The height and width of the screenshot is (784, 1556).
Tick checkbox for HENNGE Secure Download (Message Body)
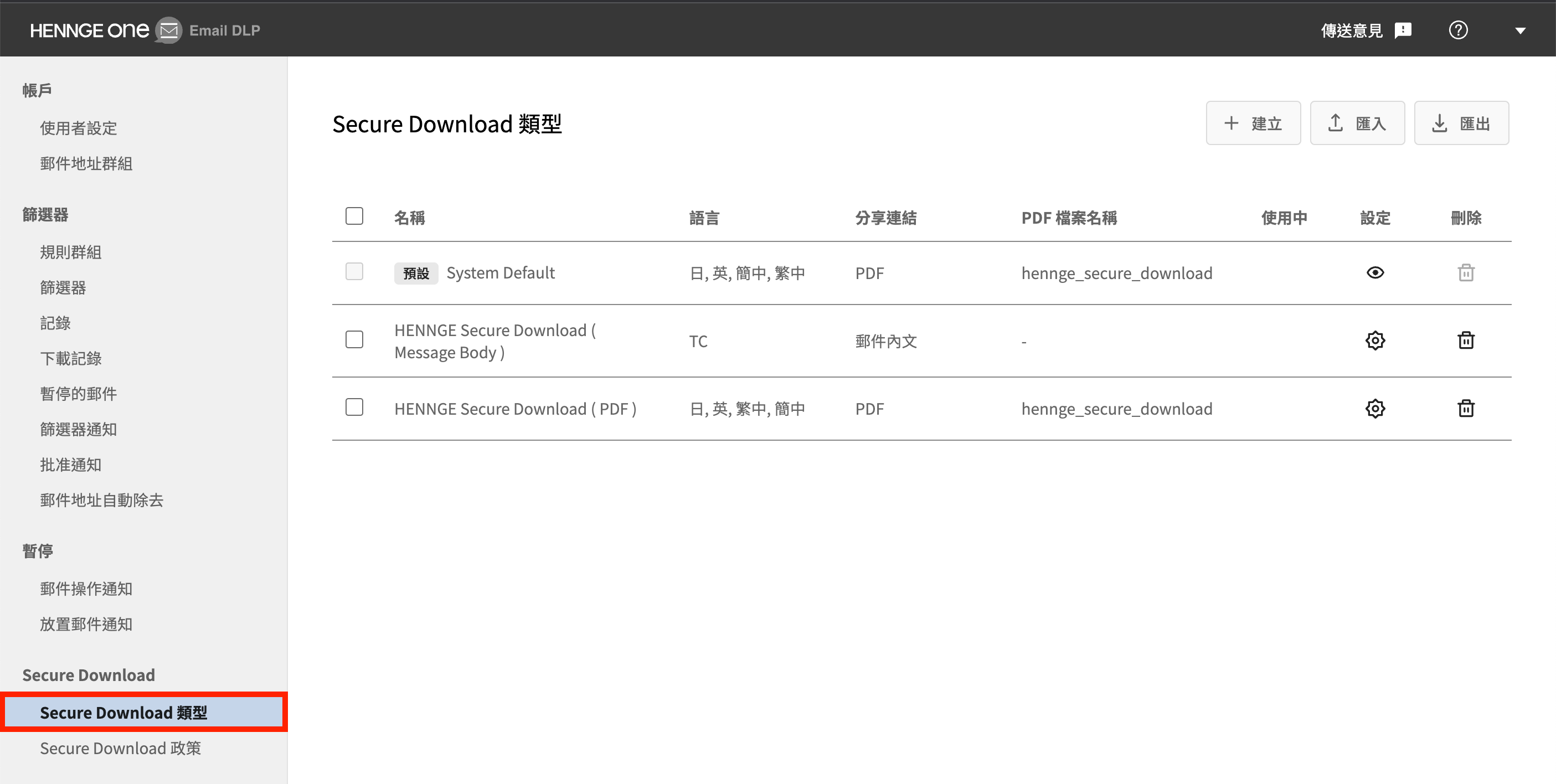(x=354, y=340)
